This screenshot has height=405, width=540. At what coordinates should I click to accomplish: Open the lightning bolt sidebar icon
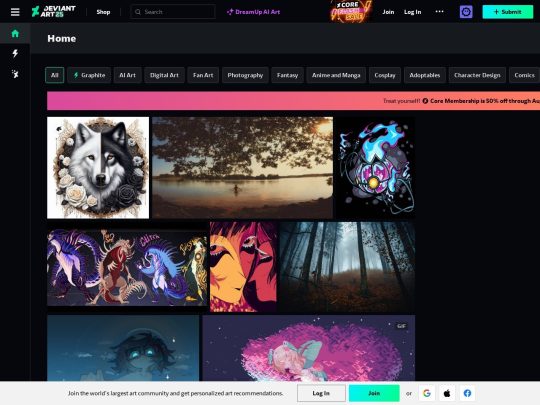(15, 53)
